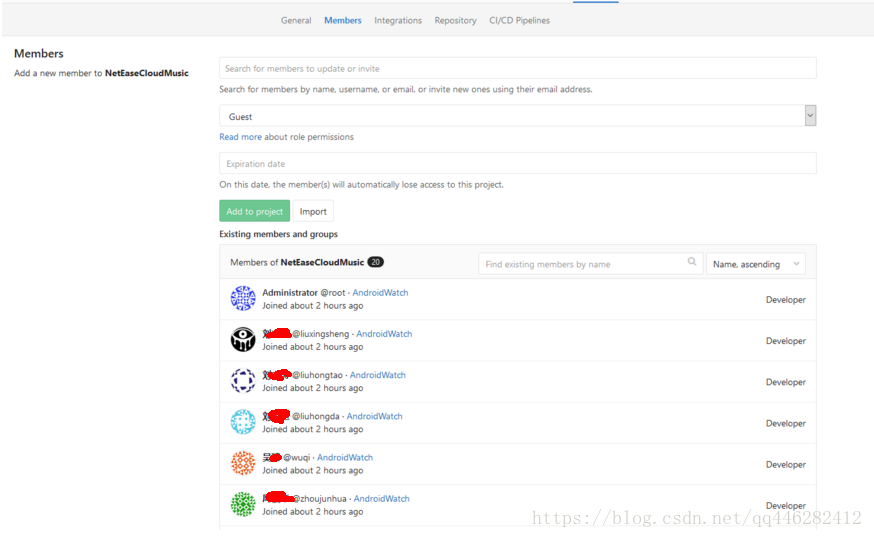This screenshot has height=538, width=874.
Task: Switch to the Members tab
Action: click(x=343, y=21)
